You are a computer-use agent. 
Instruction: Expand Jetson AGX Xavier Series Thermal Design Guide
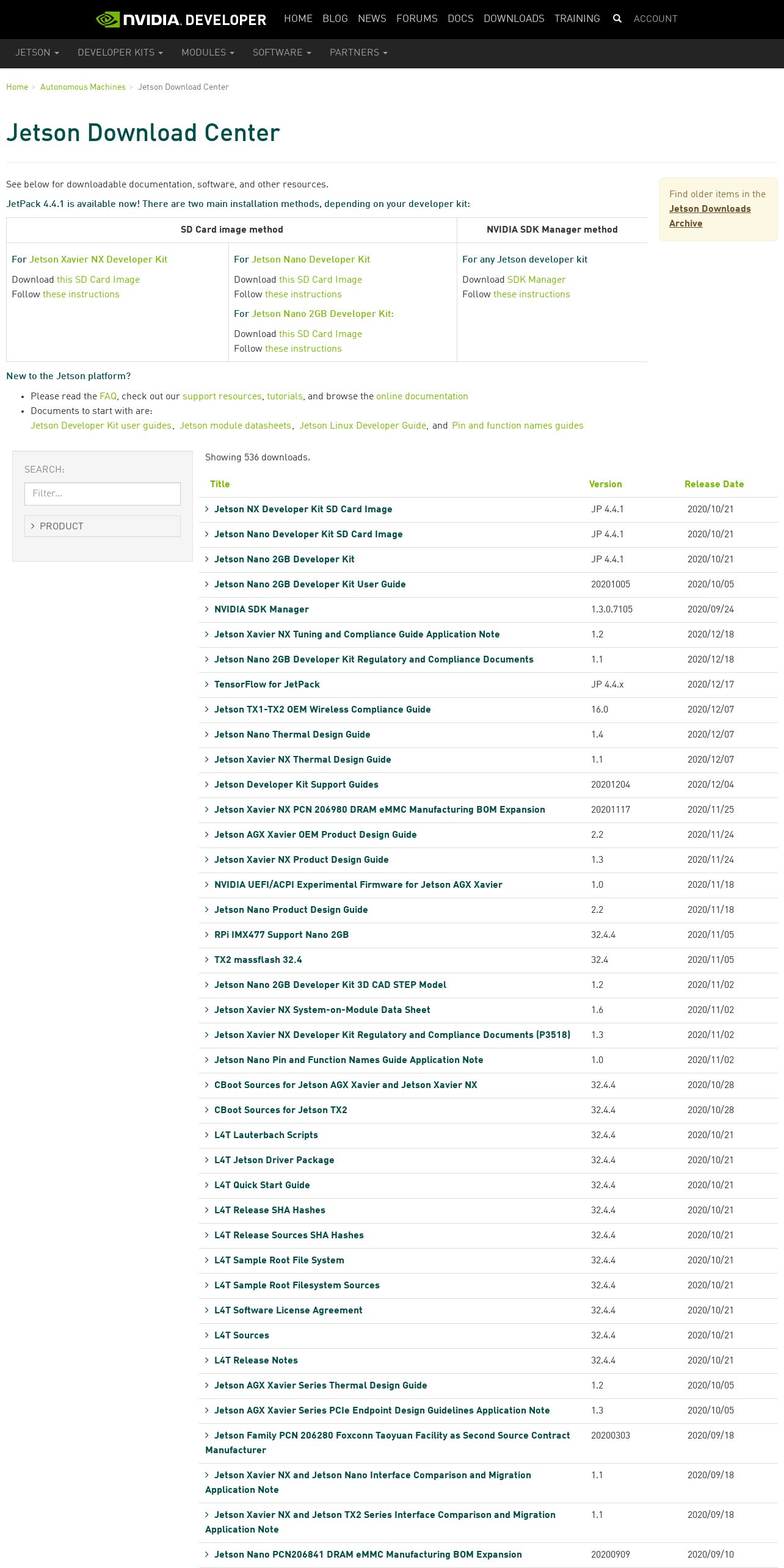[321, 1385]
